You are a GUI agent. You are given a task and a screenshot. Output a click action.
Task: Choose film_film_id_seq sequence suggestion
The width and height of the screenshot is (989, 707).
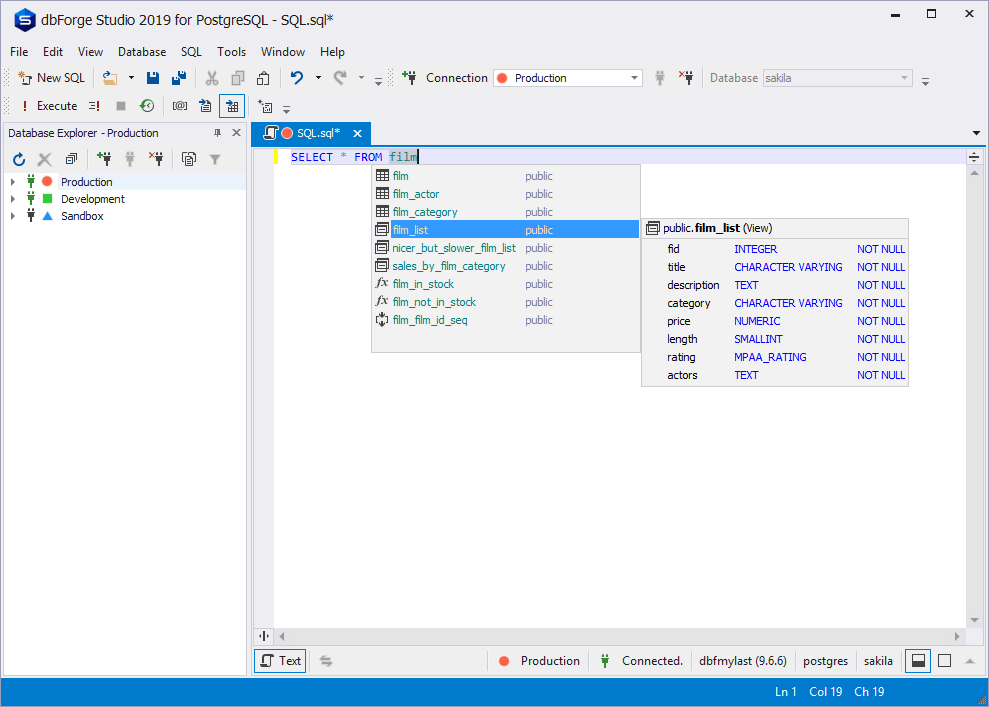[506, 320]
